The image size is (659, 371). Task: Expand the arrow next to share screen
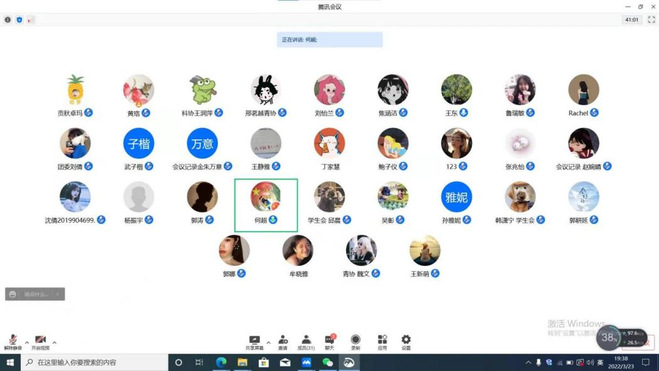[x=268, y=342]
